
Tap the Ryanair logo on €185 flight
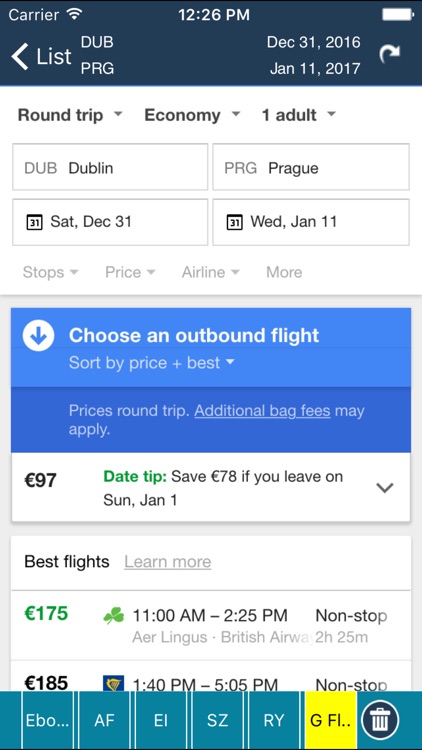113,683
